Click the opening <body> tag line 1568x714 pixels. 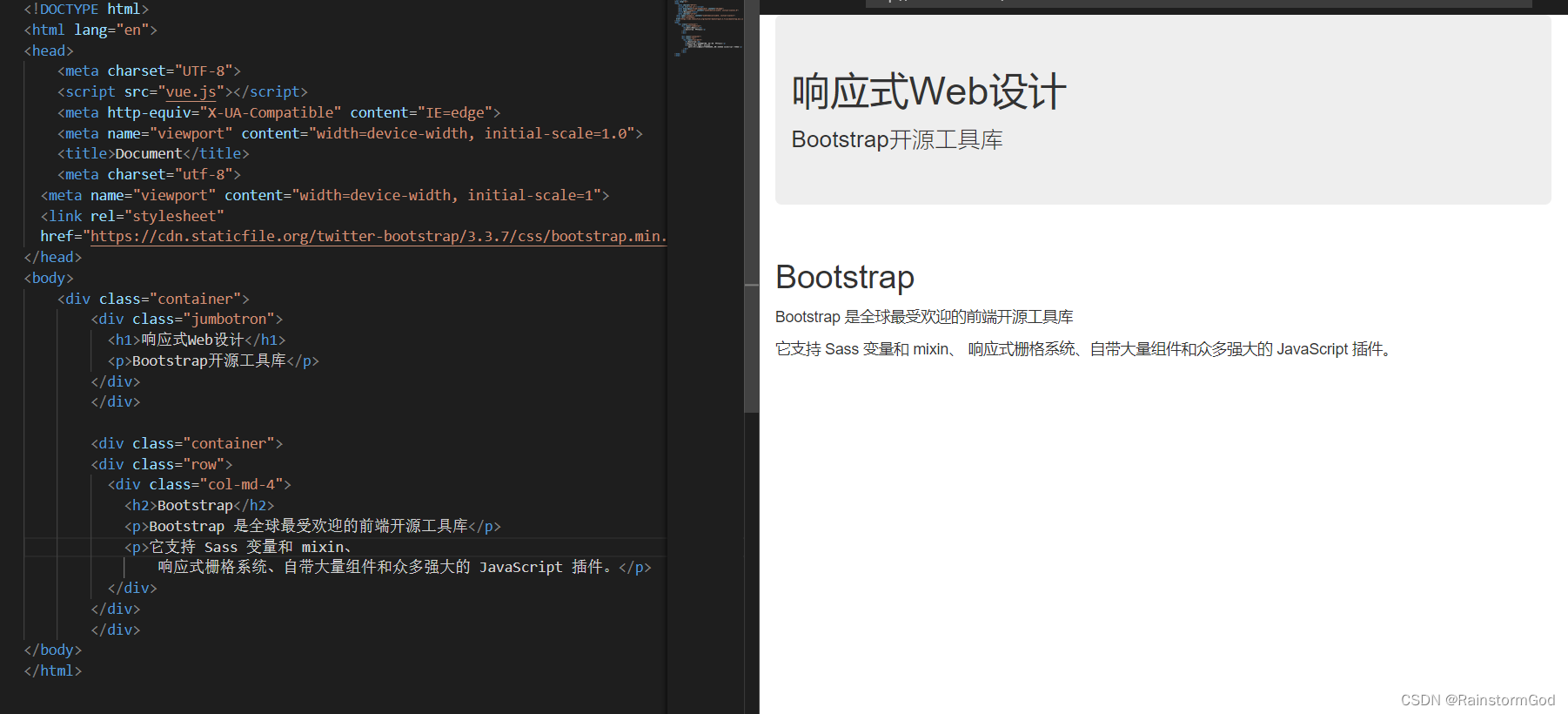tap(49, 278)
